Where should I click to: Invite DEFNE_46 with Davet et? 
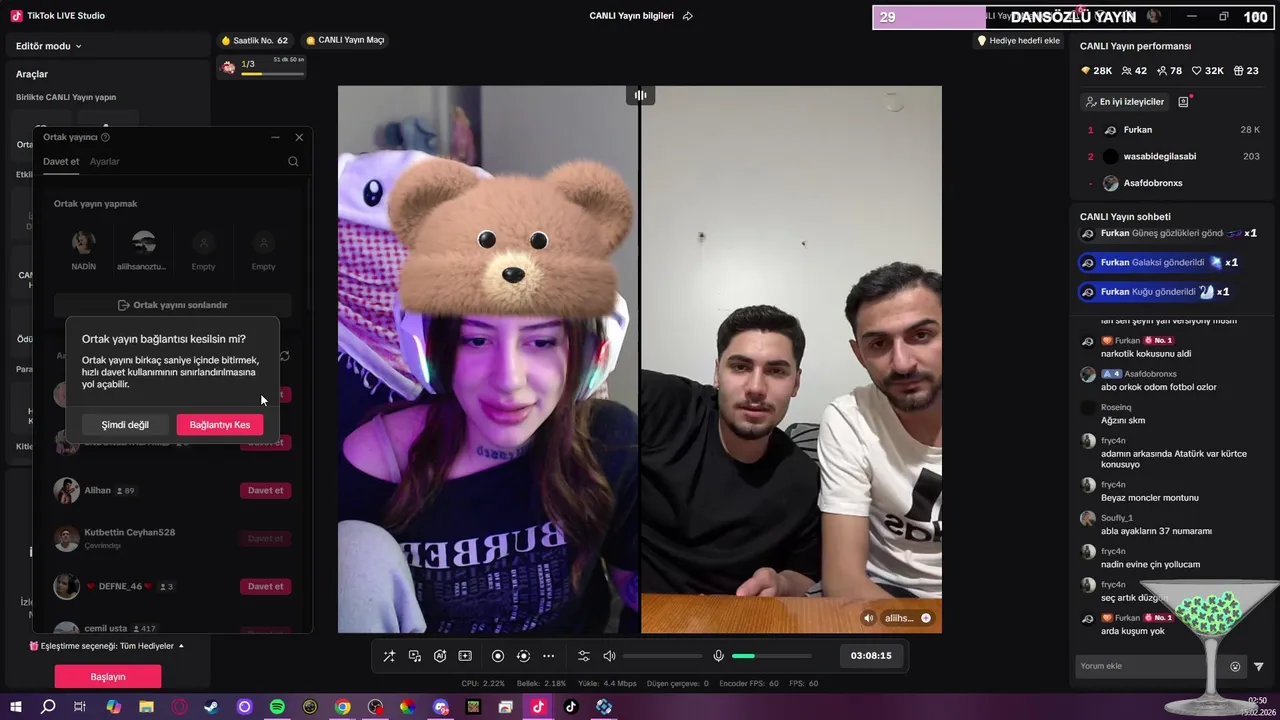pyautogui.click(x=266, y=586)
